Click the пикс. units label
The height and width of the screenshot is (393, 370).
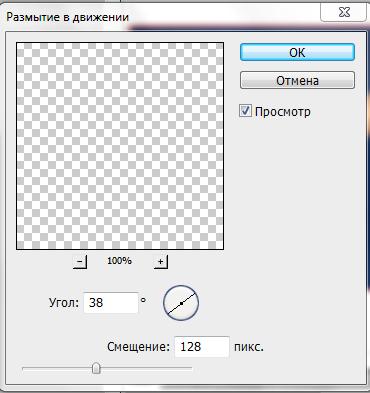249,347
